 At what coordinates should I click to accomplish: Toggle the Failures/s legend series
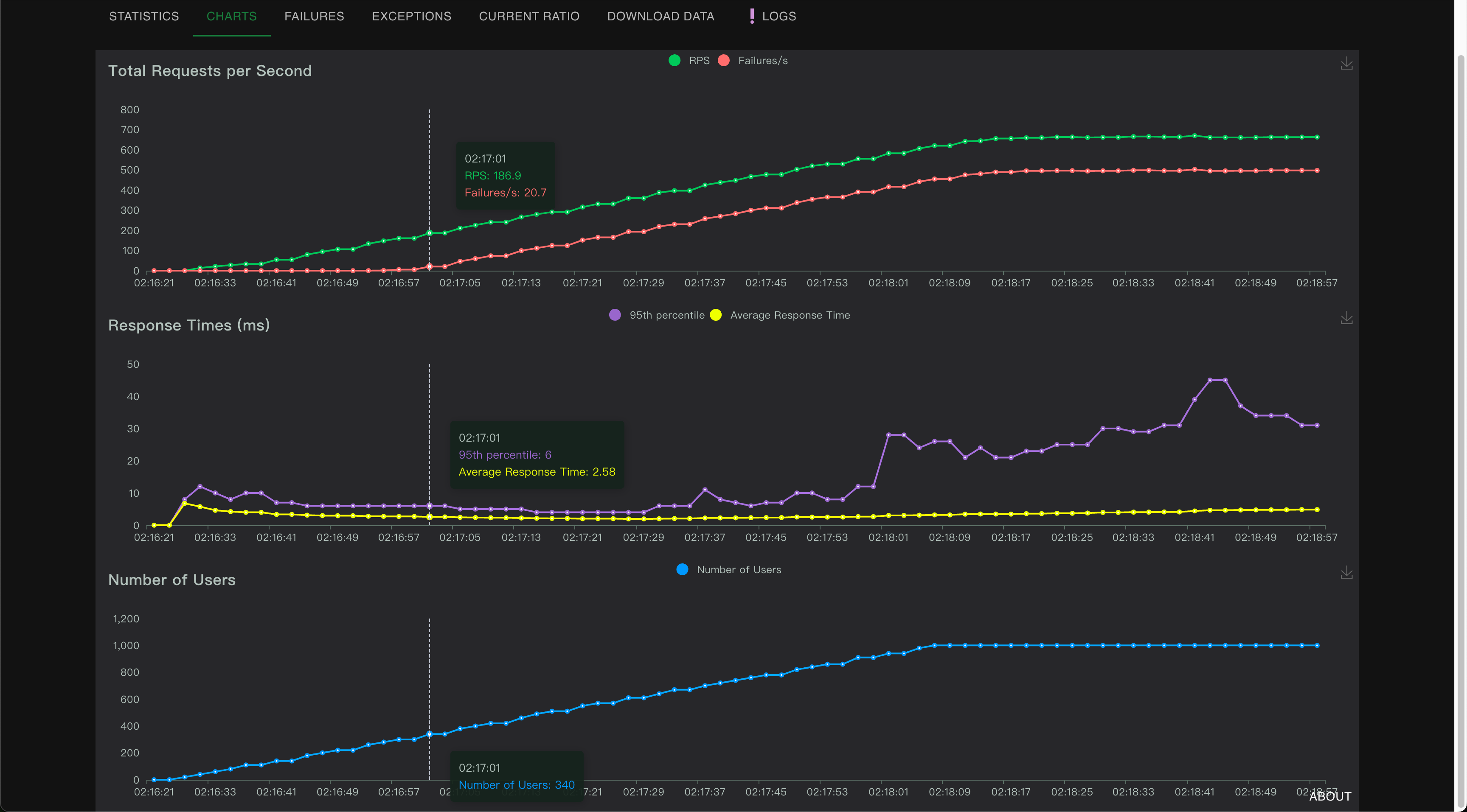coord(753,60)
